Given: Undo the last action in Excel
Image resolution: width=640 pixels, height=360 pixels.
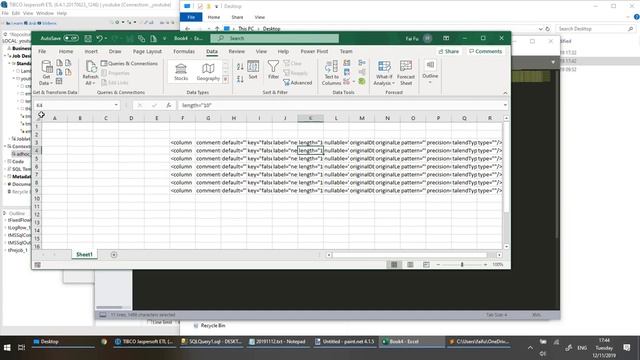Looking at the screenshot, I should coord(99,38).
